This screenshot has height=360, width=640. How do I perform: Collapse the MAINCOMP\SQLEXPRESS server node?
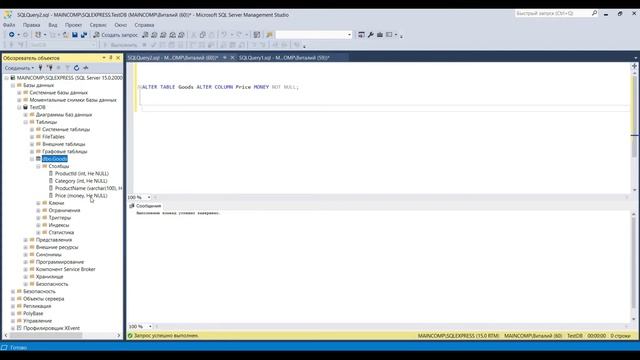[x=7, y=78]
